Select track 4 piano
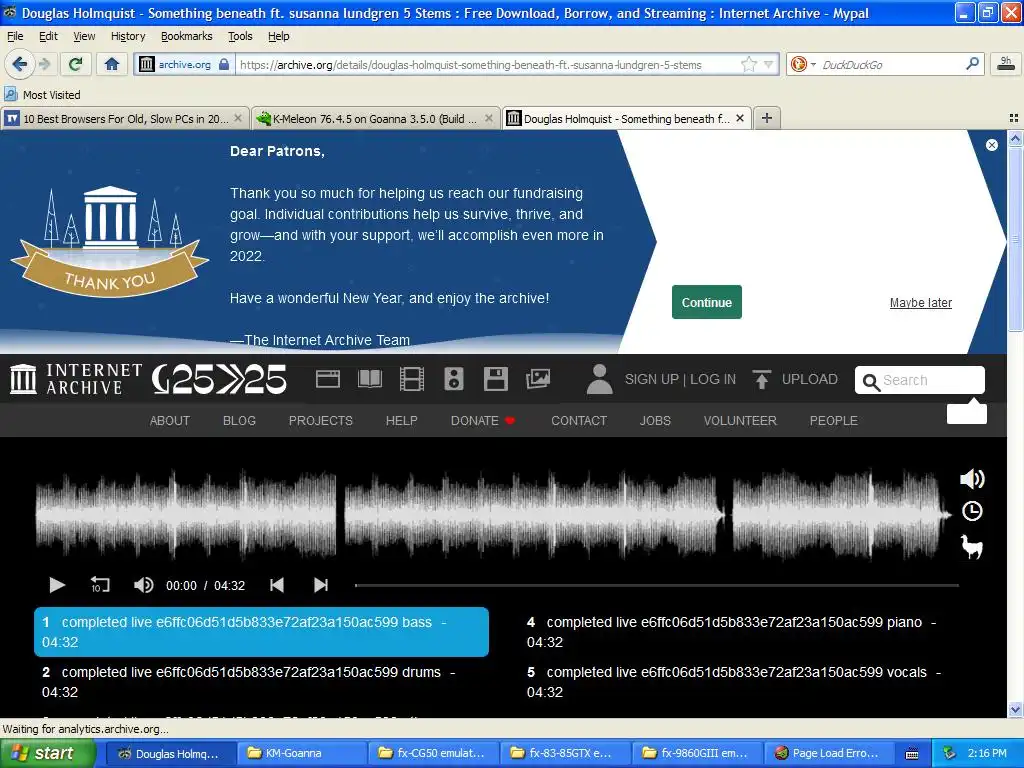The height and width of the screenshot is (768, 1024). coord(746,632)
